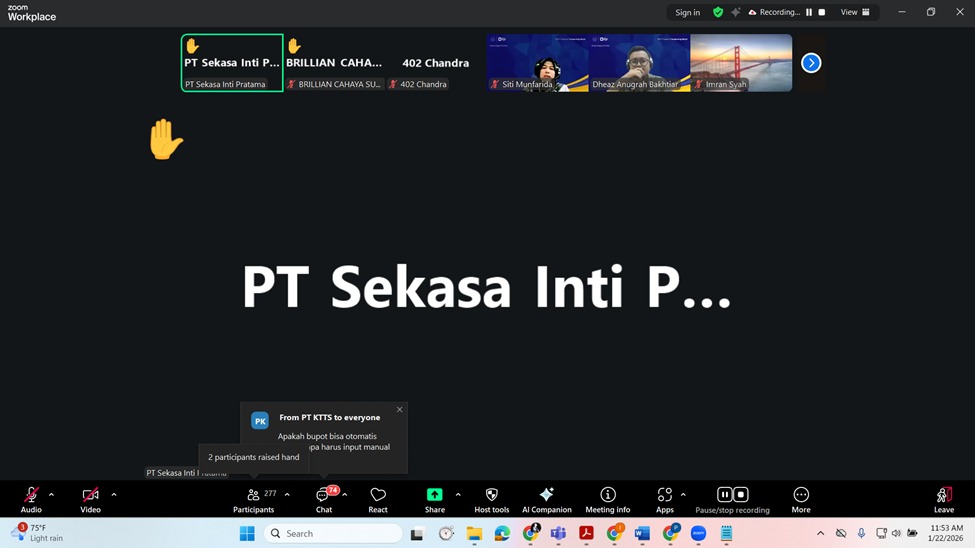The height and width of the screenshot is (548, 975).
Task: Open the Chat panel with 74 unread
Action: tap(324, 499)
